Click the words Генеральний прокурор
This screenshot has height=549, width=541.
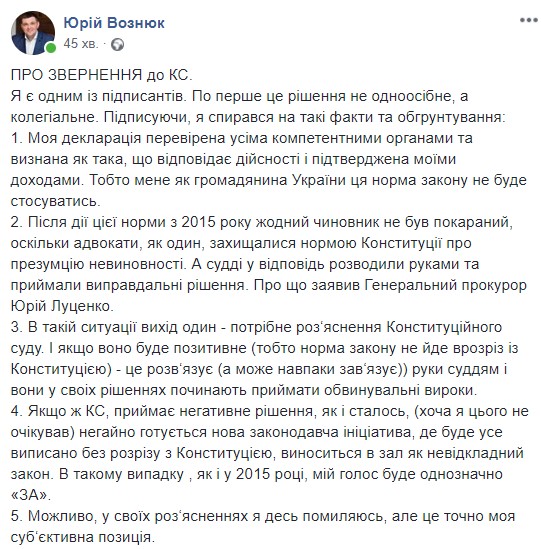coord(446,285)
